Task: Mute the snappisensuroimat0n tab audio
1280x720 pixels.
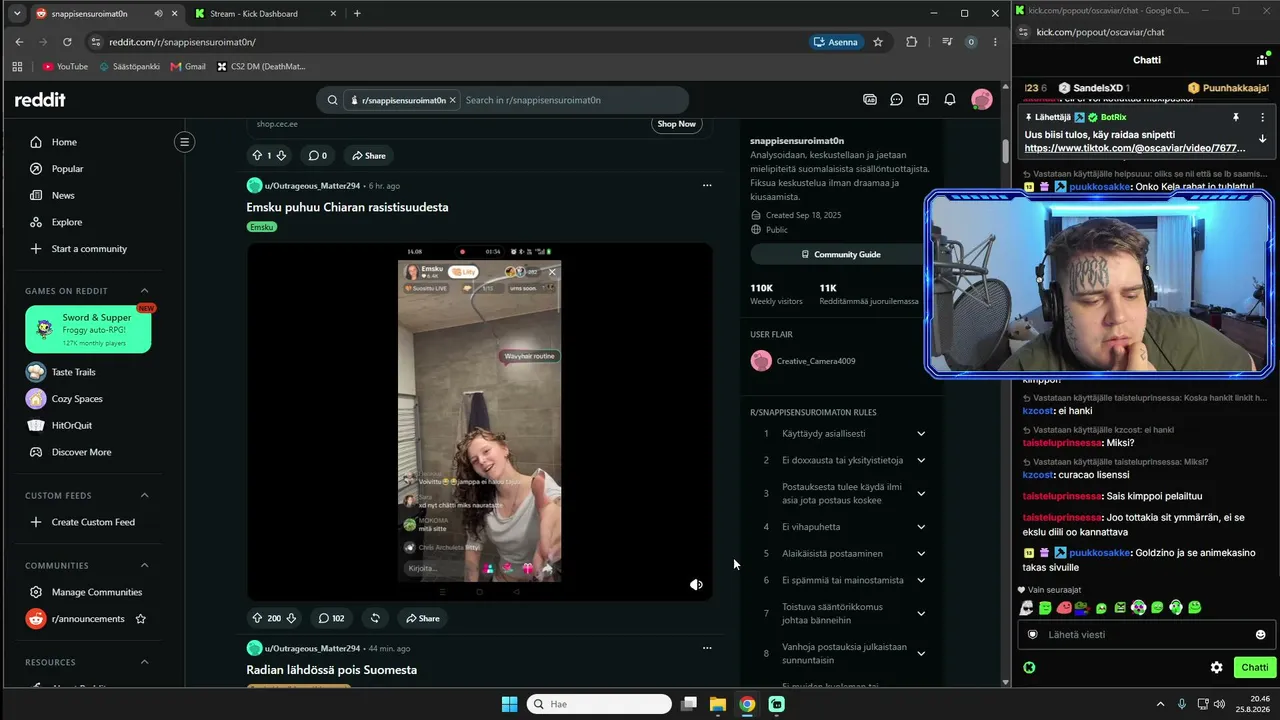Action: [157, 14]
